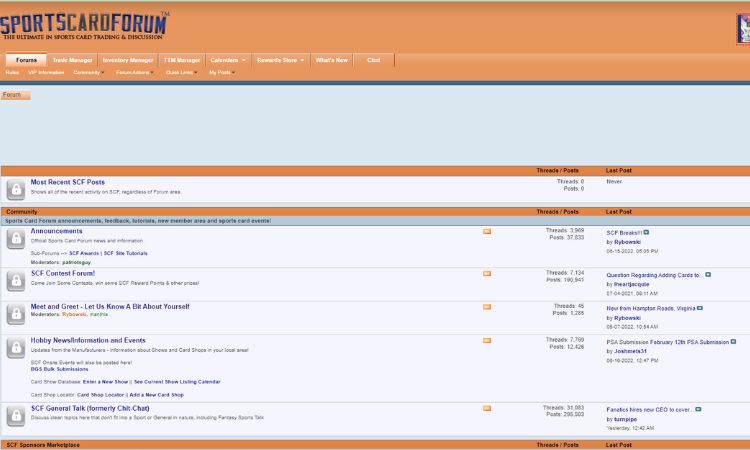Expand the Quick Links dropdown
The width and height of the screenshot is (750, 450).
pyautogui.click(x=181, y=73)
